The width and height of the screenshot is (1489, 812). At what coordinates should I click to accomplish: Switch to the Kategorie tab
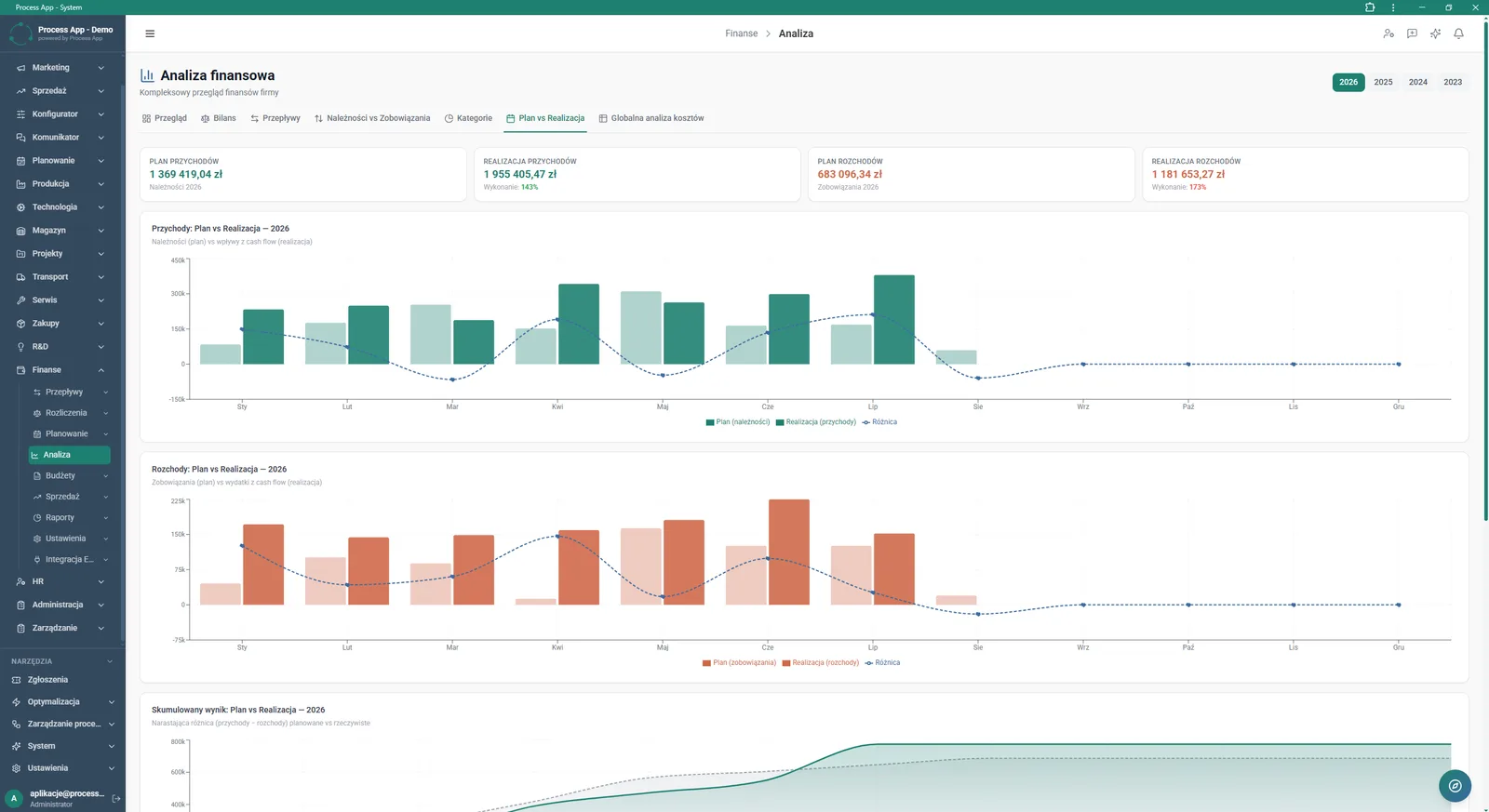(468, 118)
